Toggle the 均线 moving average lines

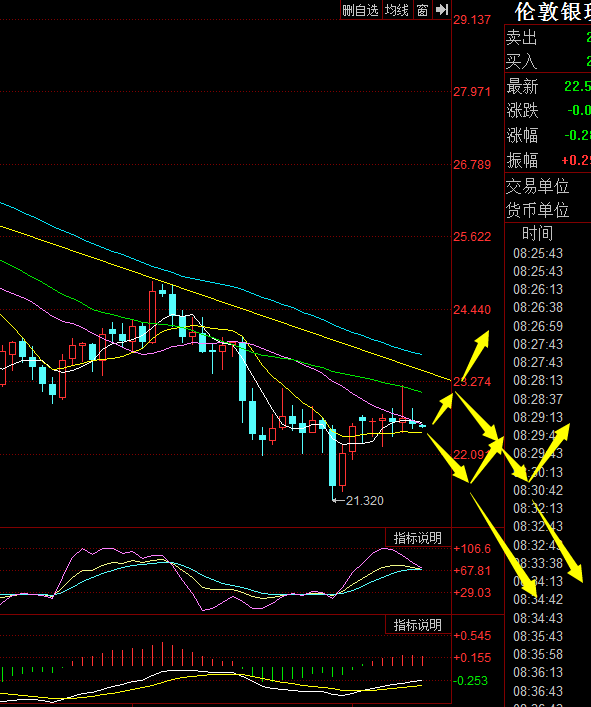[397, 10]
